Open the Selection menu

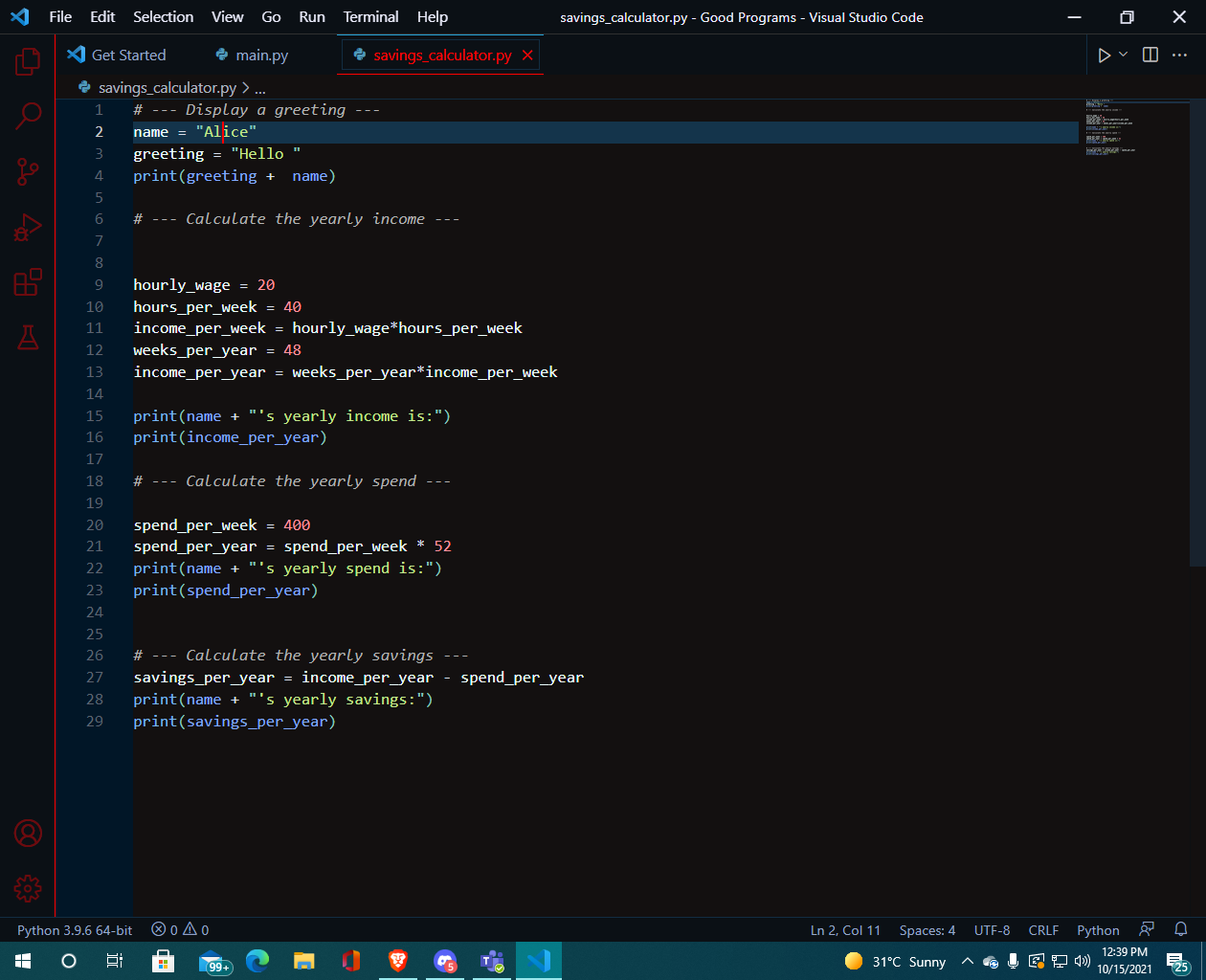[163, 16]
